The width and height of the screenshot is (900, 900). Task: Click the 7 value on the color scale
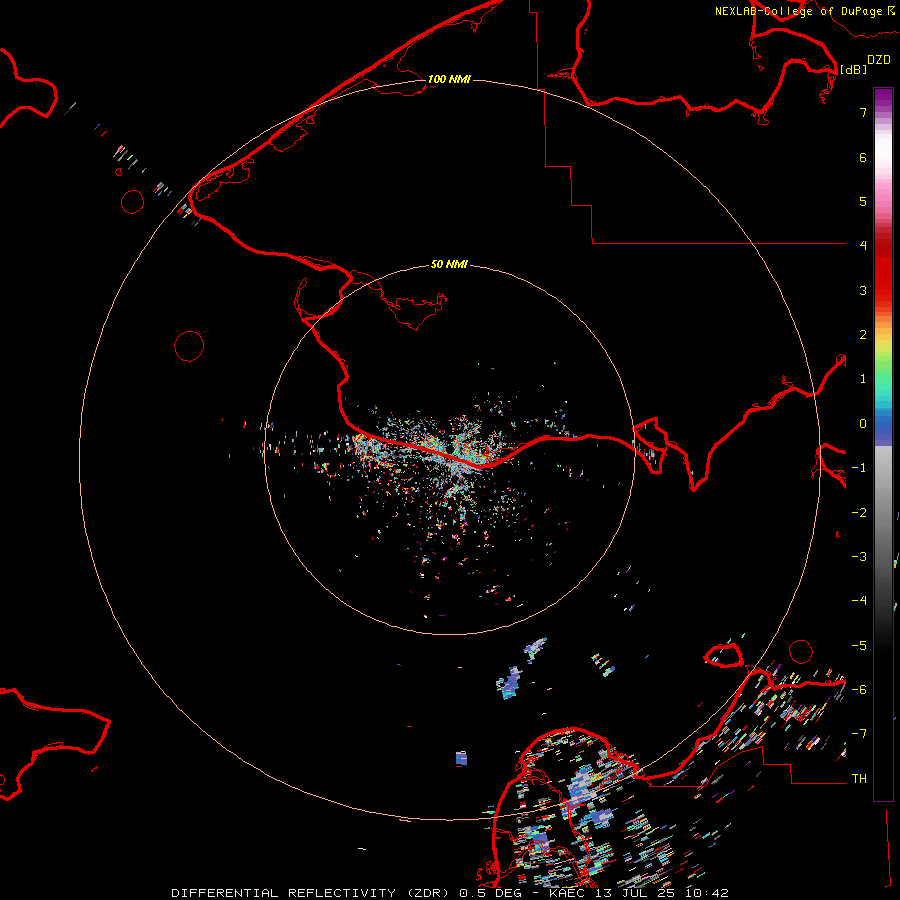pos(863,112)
